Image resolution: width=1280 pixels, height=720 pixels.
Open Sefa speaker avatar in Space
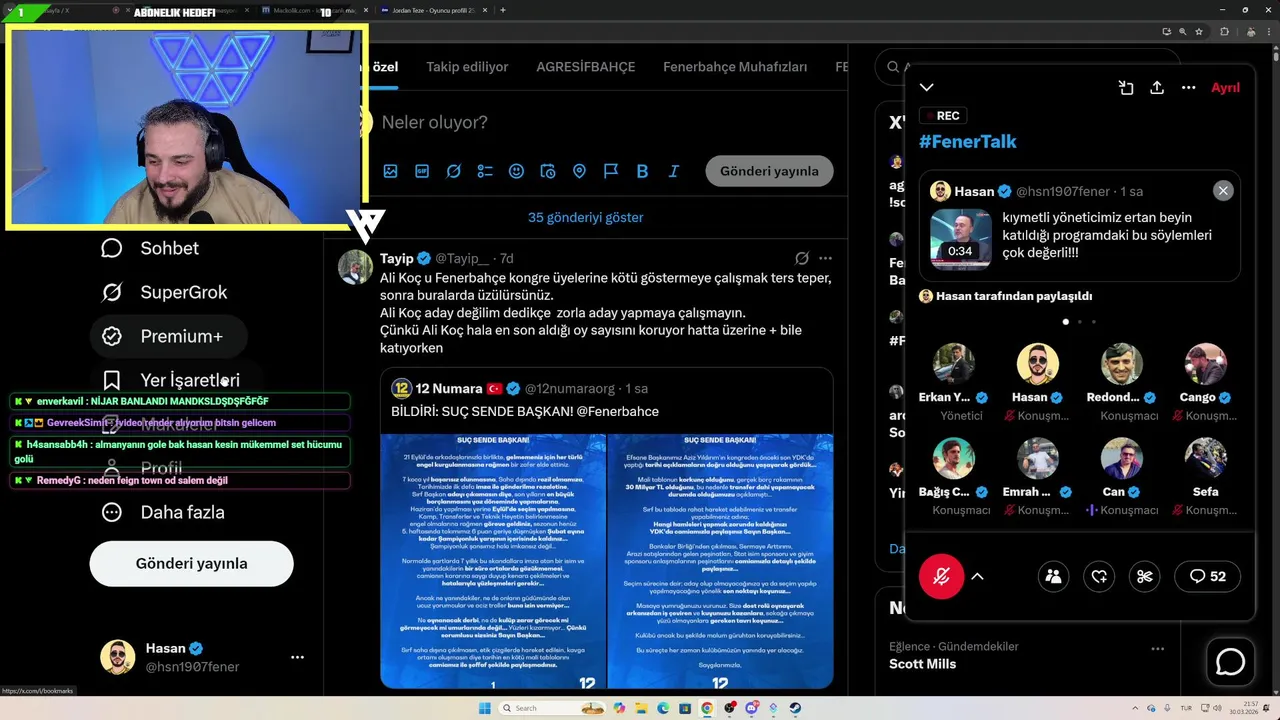(x=1205, y=458)
